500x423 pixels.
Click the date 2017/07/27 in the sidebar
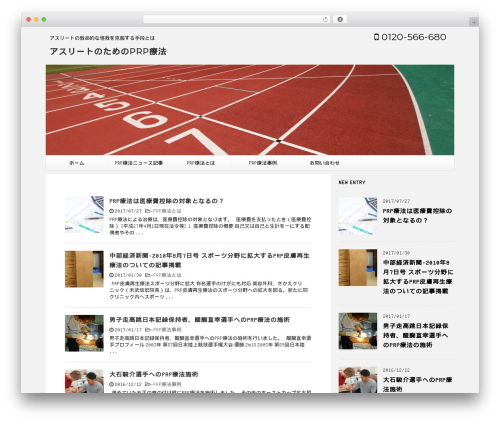point(396,201)
